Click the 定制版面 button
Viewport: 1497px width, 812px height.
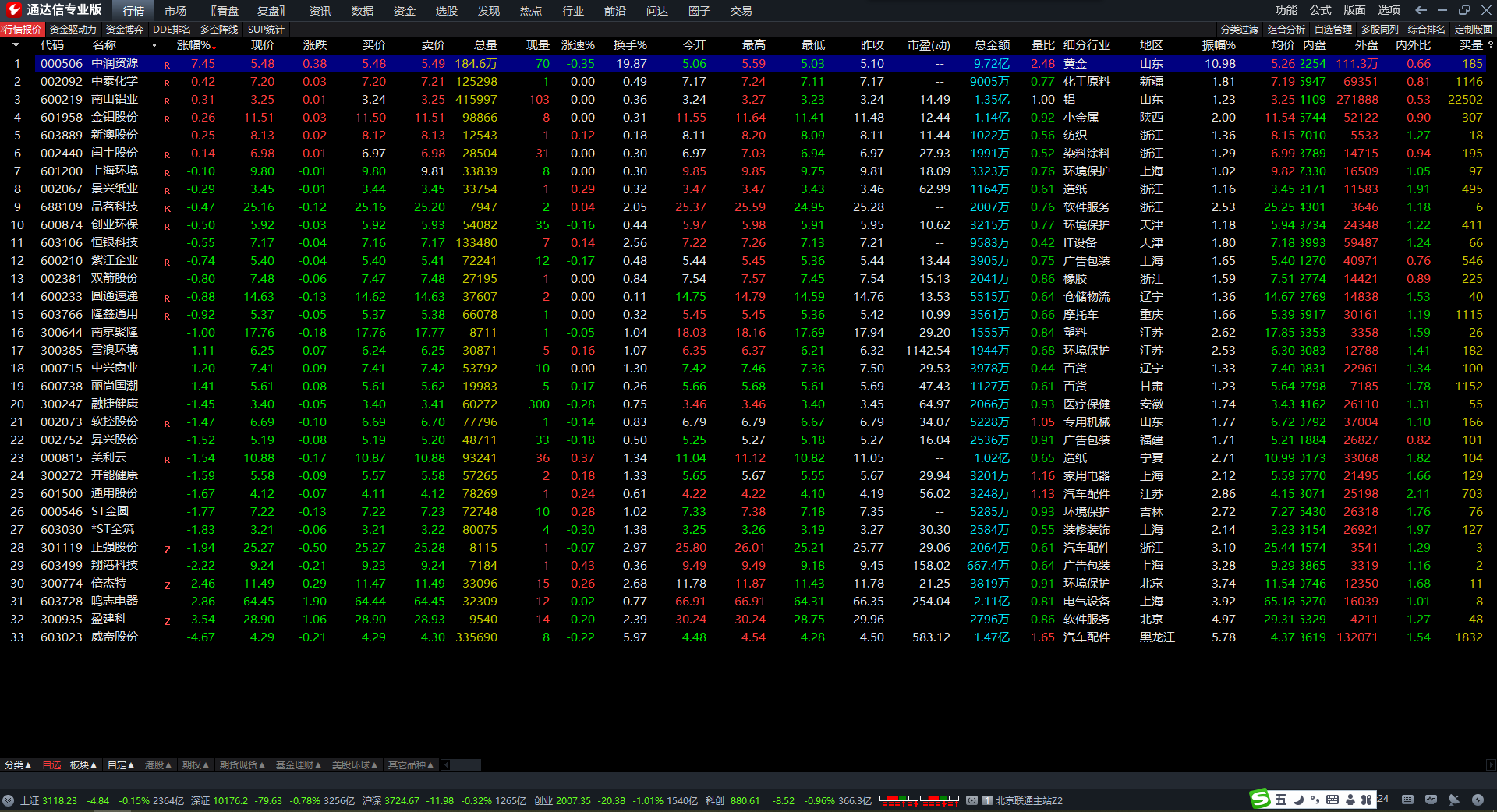pos(1474,30)
